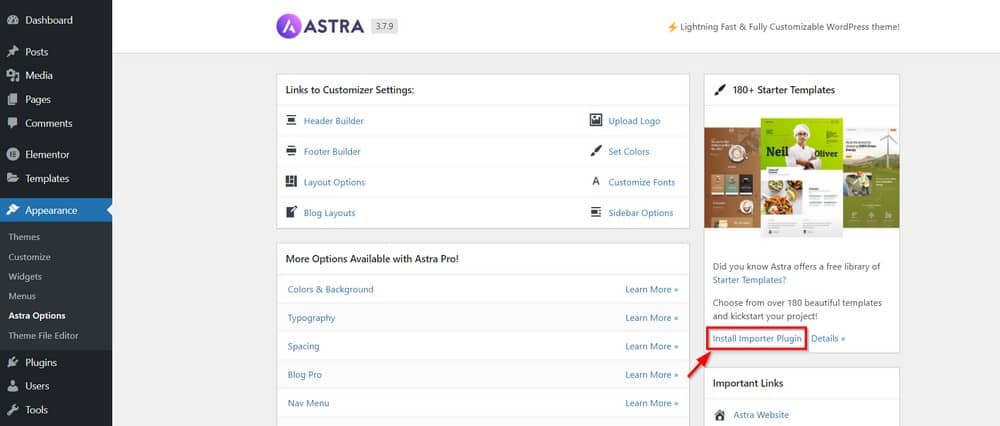Click the Users person icon
The image size is (1000, 426).
click(x=12, y=386)
